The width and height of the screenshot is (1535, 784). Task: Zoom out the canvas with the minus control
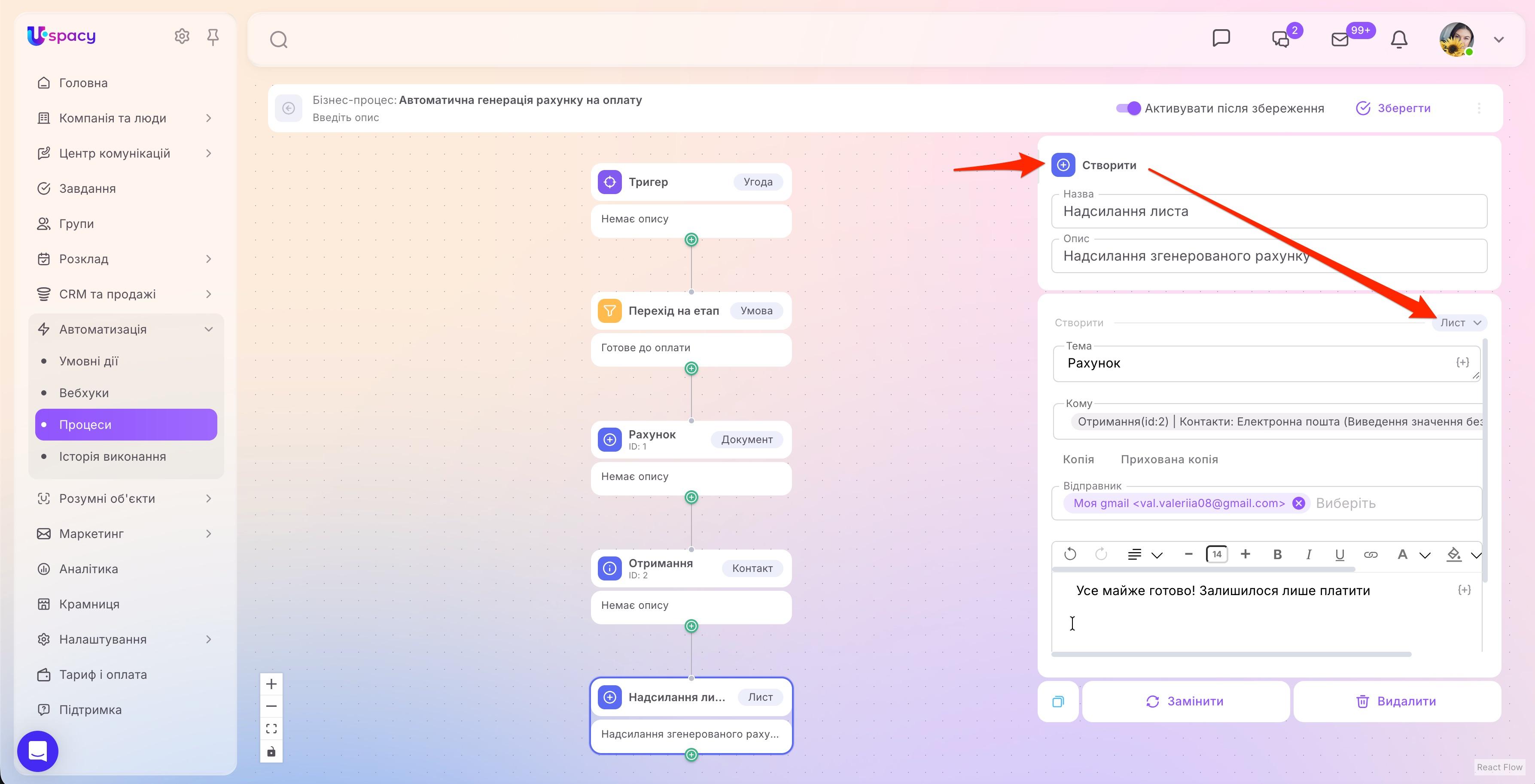(x=271, y=707)
